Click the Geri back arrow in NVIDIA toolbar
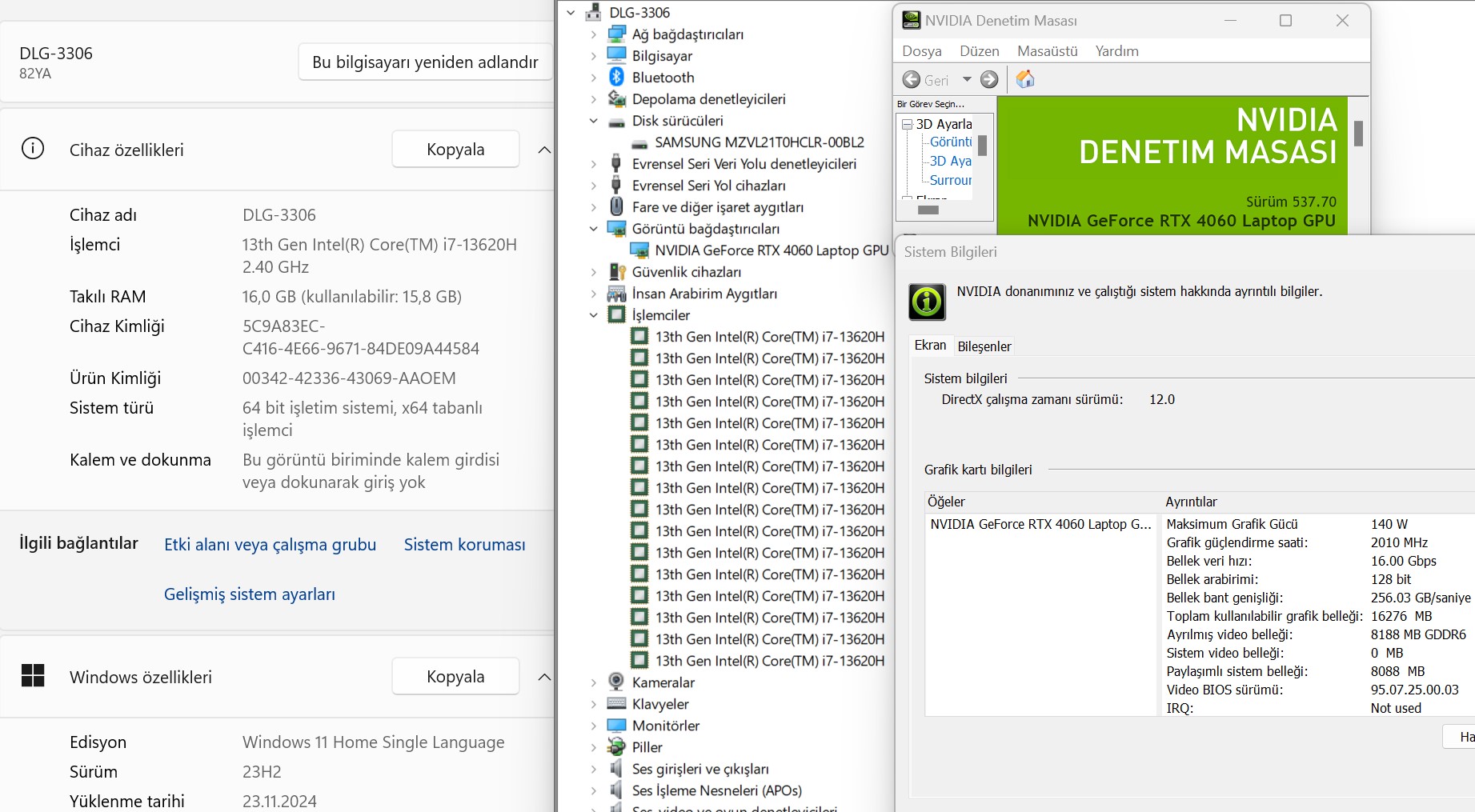Image resolution: width=1475 pixels, height=812 pixels. pos(911,79)
